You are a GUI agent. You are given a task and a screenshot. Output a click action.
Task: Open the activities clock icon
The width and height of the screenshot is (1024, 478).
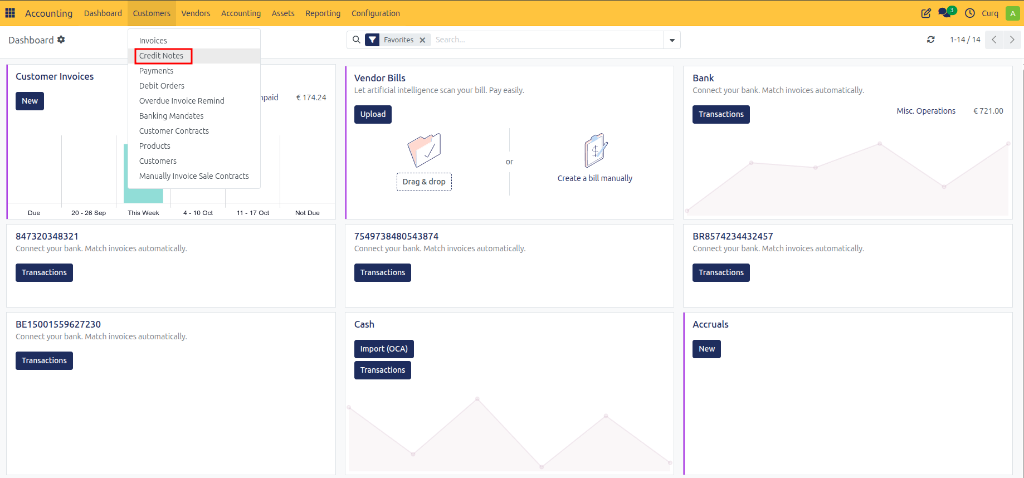tap(970, 13)
